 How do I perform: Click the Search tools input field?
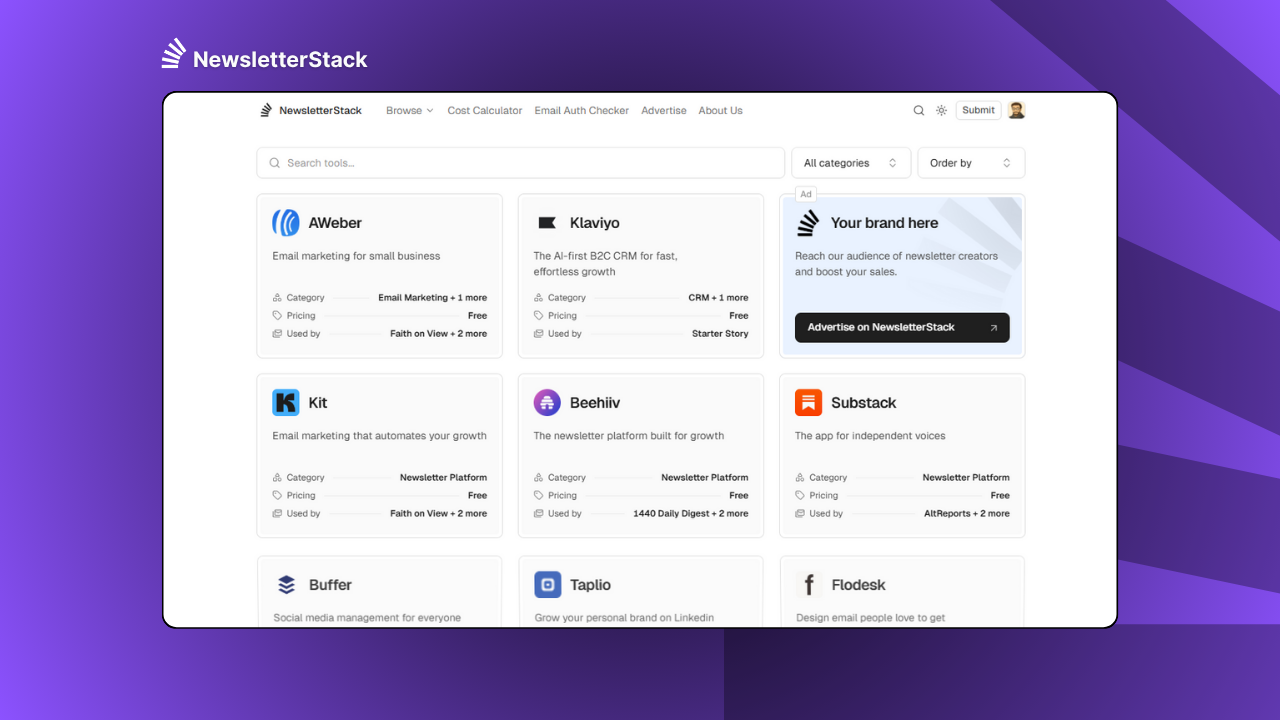pyautogui.click(x=520, y=163)
